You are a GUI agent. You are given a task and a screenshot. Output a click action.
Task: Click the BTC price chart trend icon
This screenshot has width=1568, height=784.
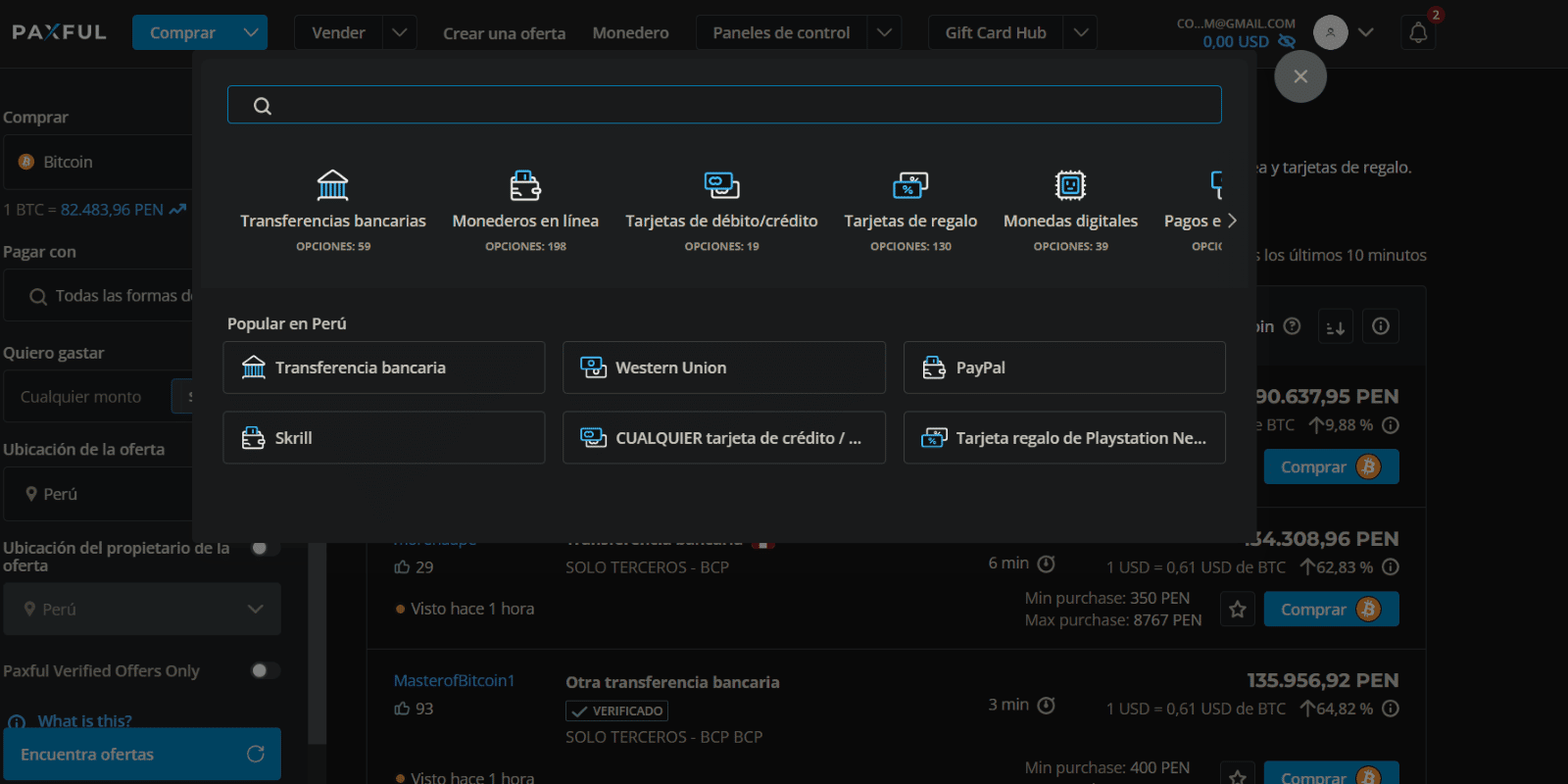177,209
